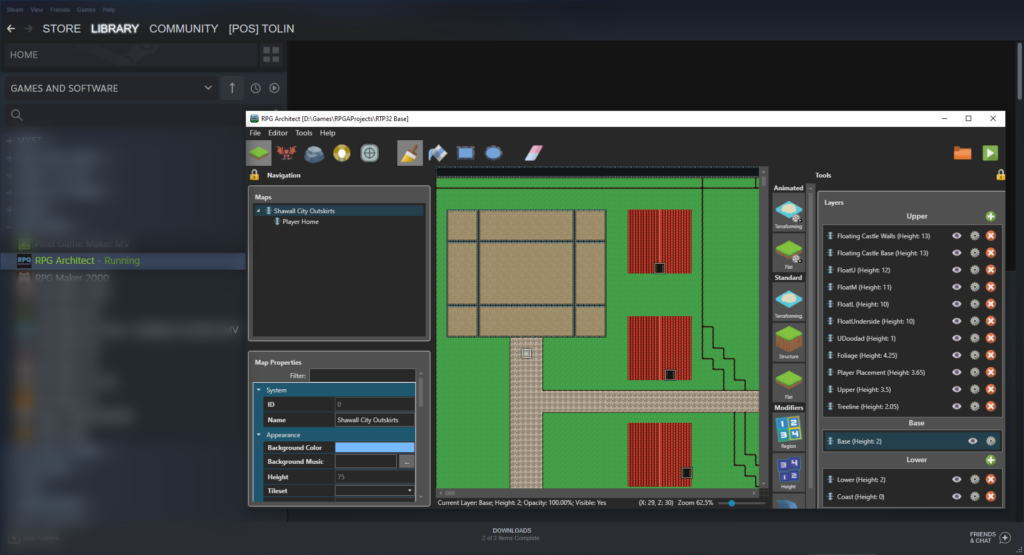Select the red demon enemy mode icon
The width and height of the screenshot is (1024, 555).
click(286, 153)
